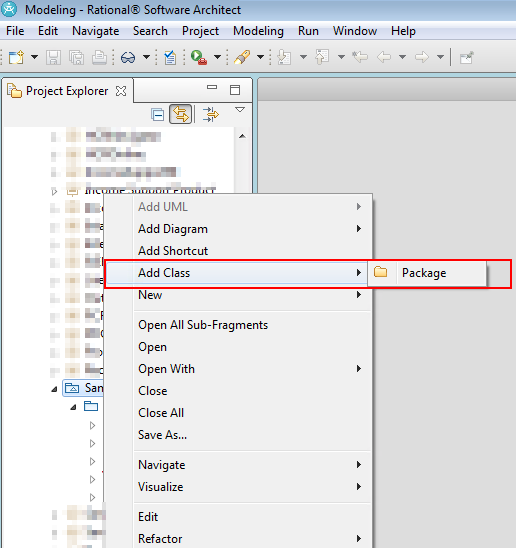The width and height of the screenshot is (516, 548).
Task: Choose Add Shortcut in the context menu
Action: tap(238, 251)
